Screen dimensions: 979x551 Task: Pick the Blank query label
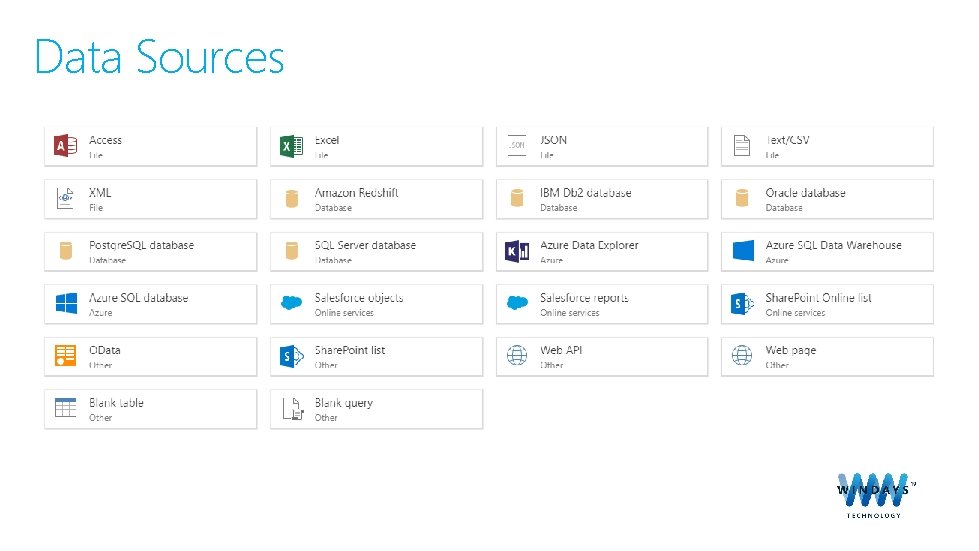344,403
